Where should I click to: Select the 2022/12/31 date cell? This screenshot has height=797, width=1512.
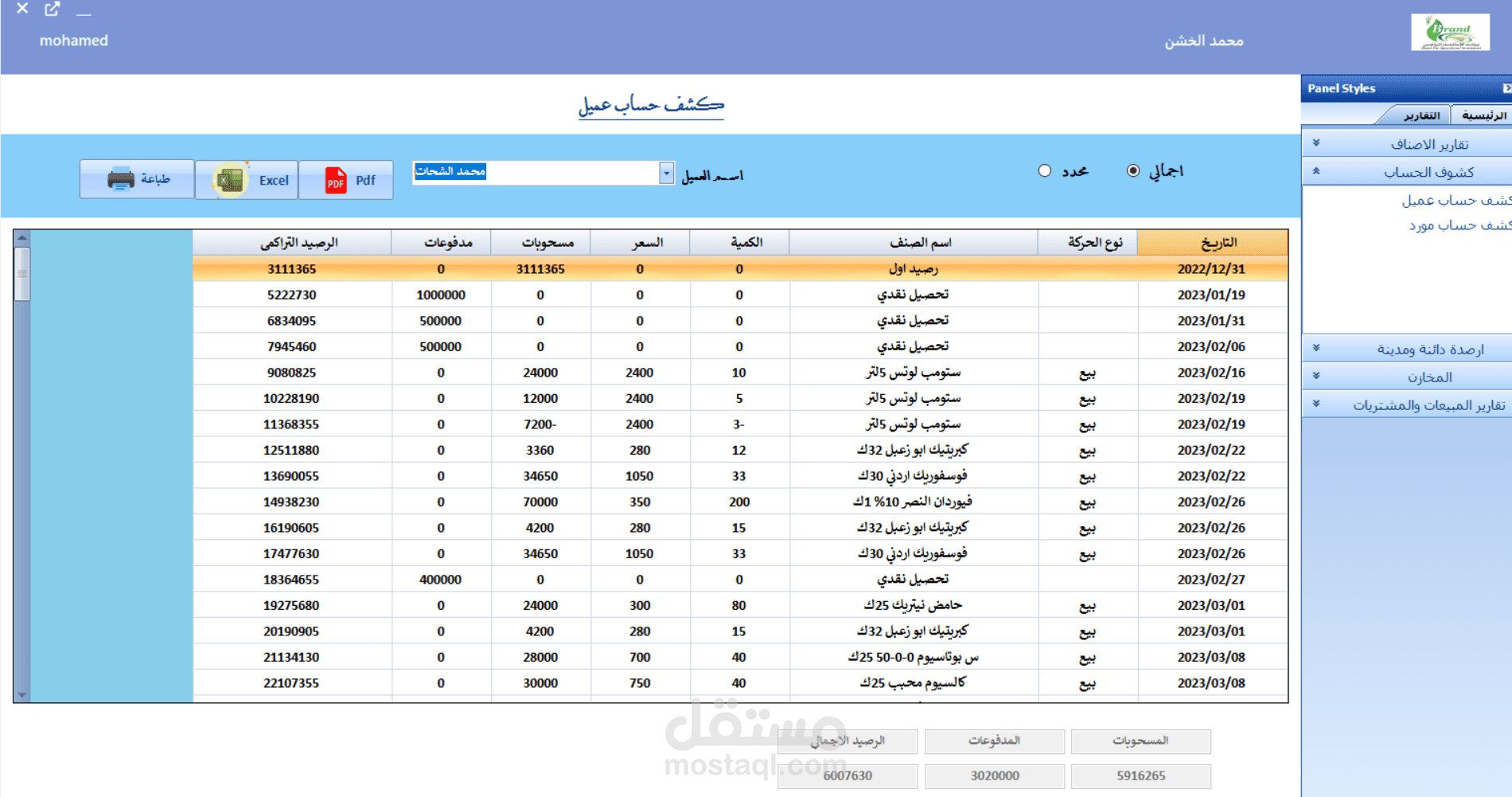point(1212,269)
